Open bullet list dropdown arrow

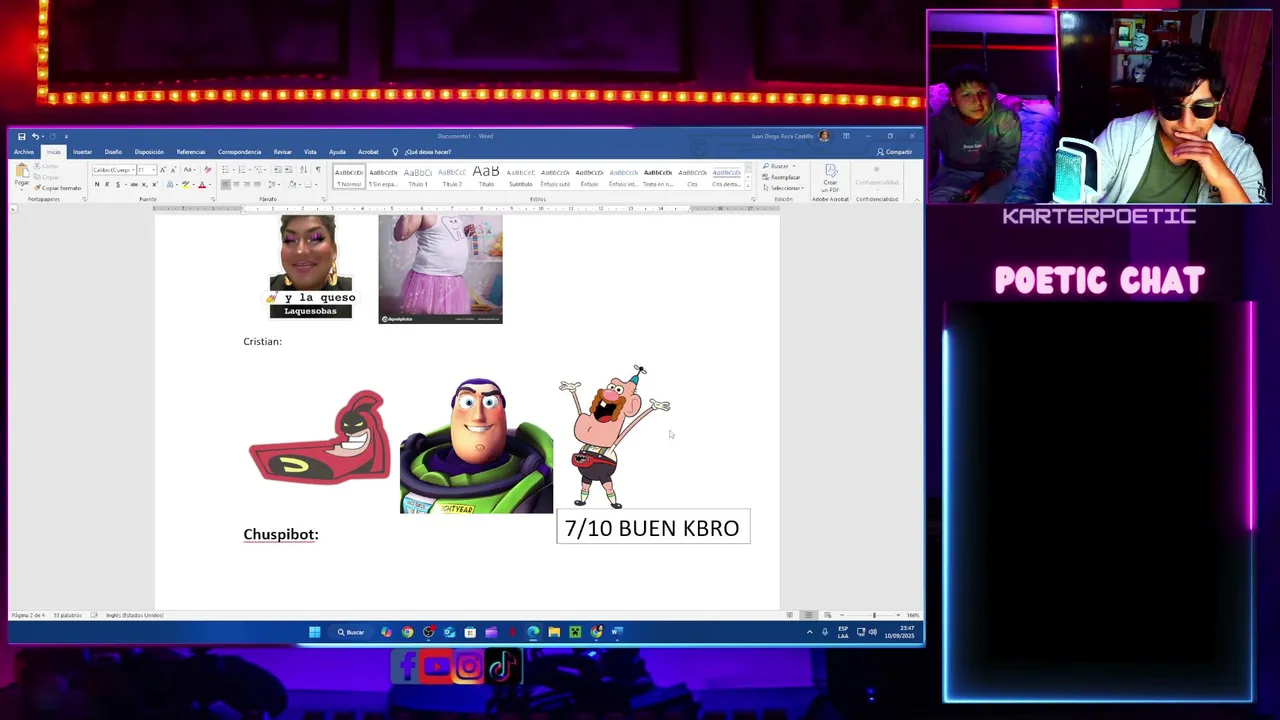(233, 170)
